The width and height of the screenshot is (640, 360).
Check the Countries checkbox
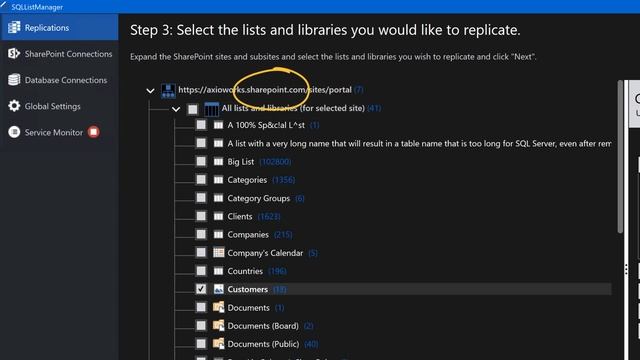(201, 271)
